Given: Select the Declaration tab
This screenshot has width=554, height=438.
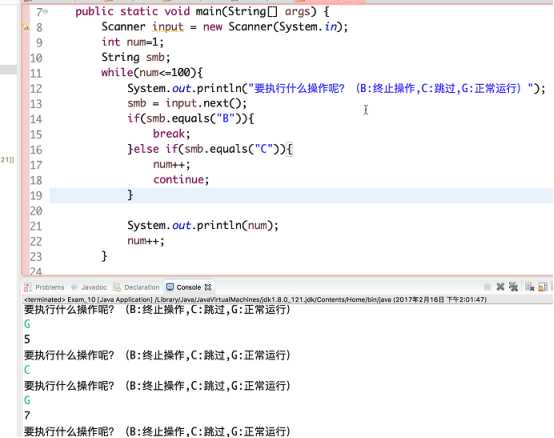Looking at the screenshot, I should (137, 287).
